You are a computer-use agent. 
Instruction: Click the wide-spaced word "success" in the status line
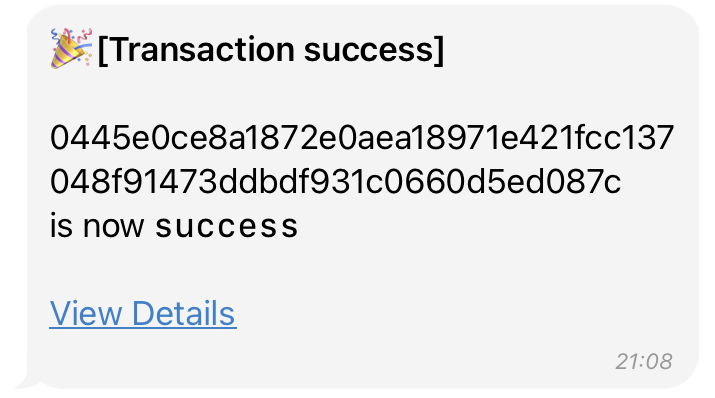coord(227,226)
